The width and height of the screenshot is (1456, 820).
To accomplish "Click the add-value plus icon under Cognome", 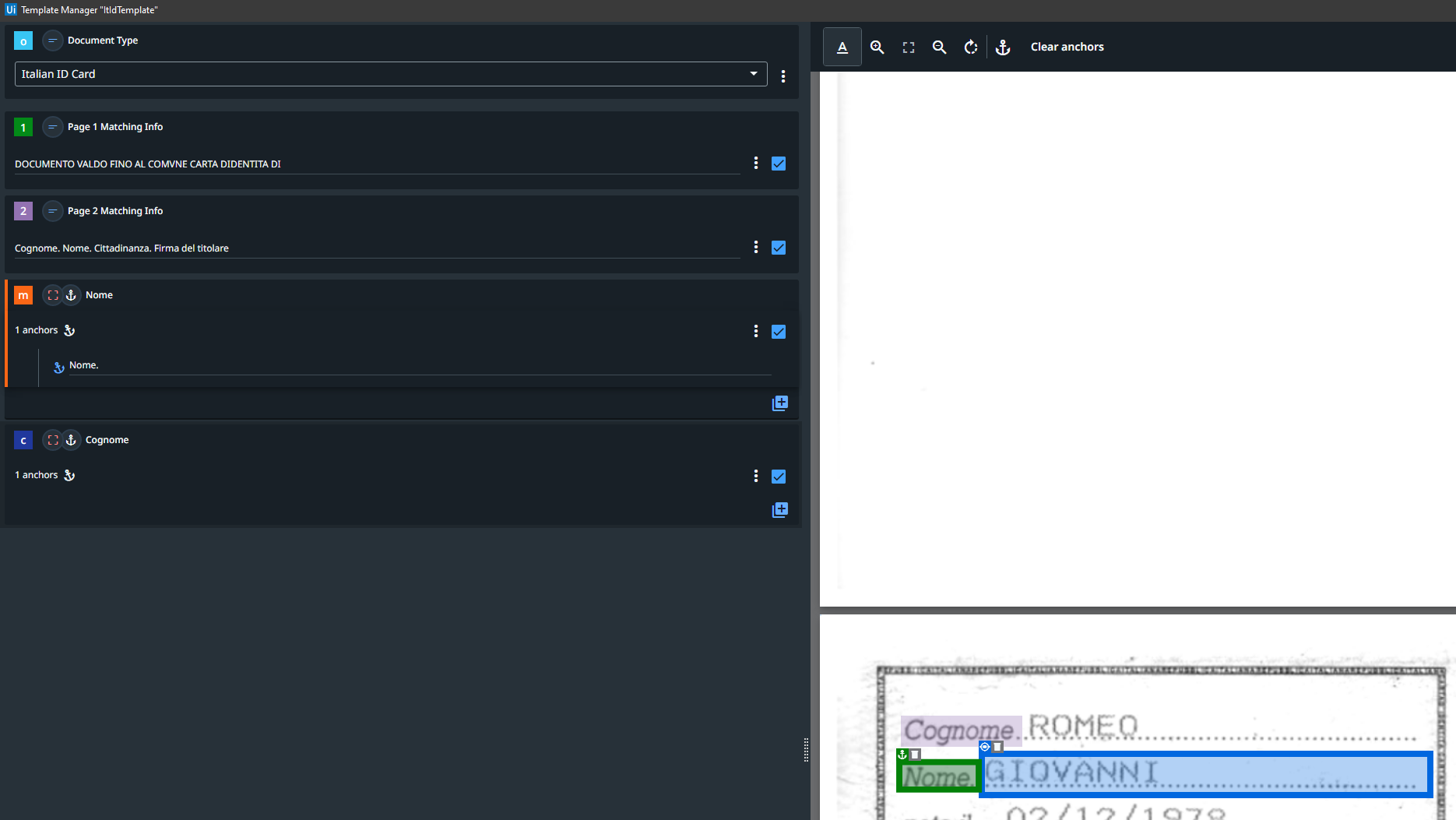I will [x=780, y=510].
